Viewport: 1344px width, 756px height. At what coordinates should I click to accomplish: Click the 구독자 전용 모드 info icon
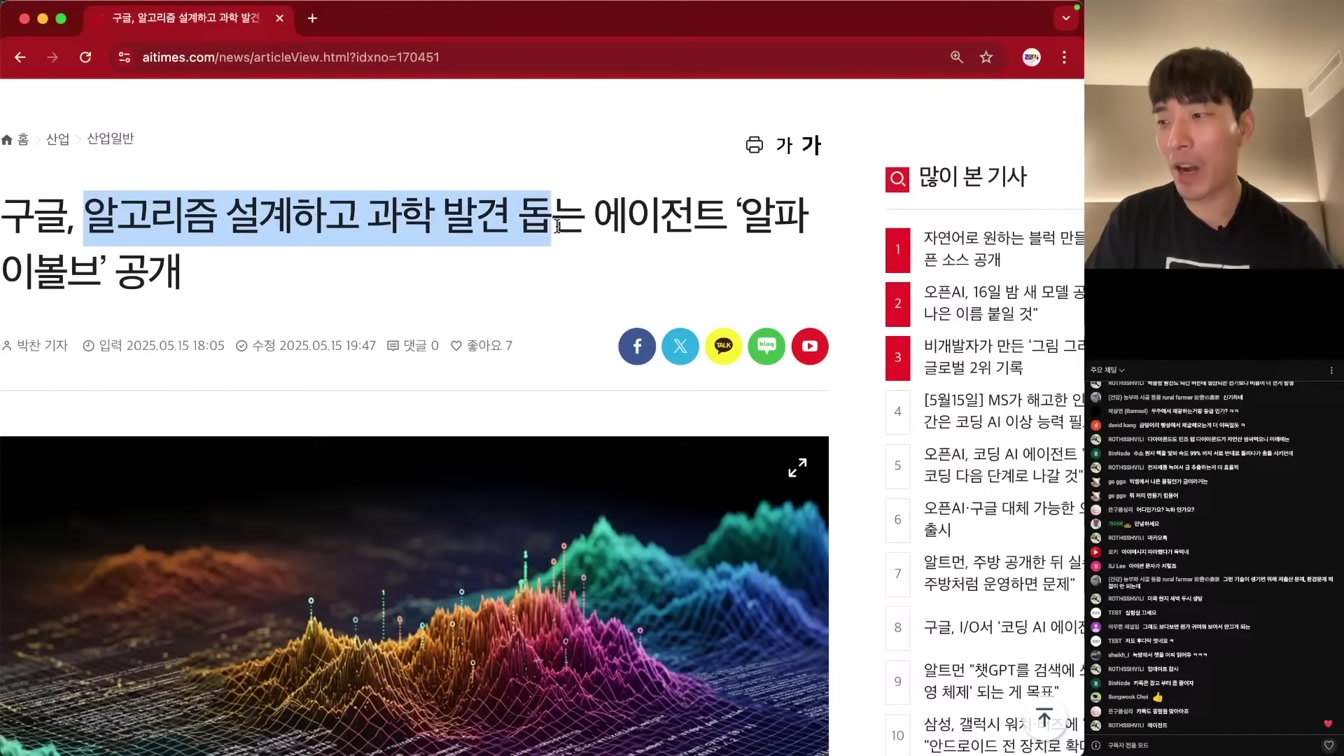(1096, 745)
